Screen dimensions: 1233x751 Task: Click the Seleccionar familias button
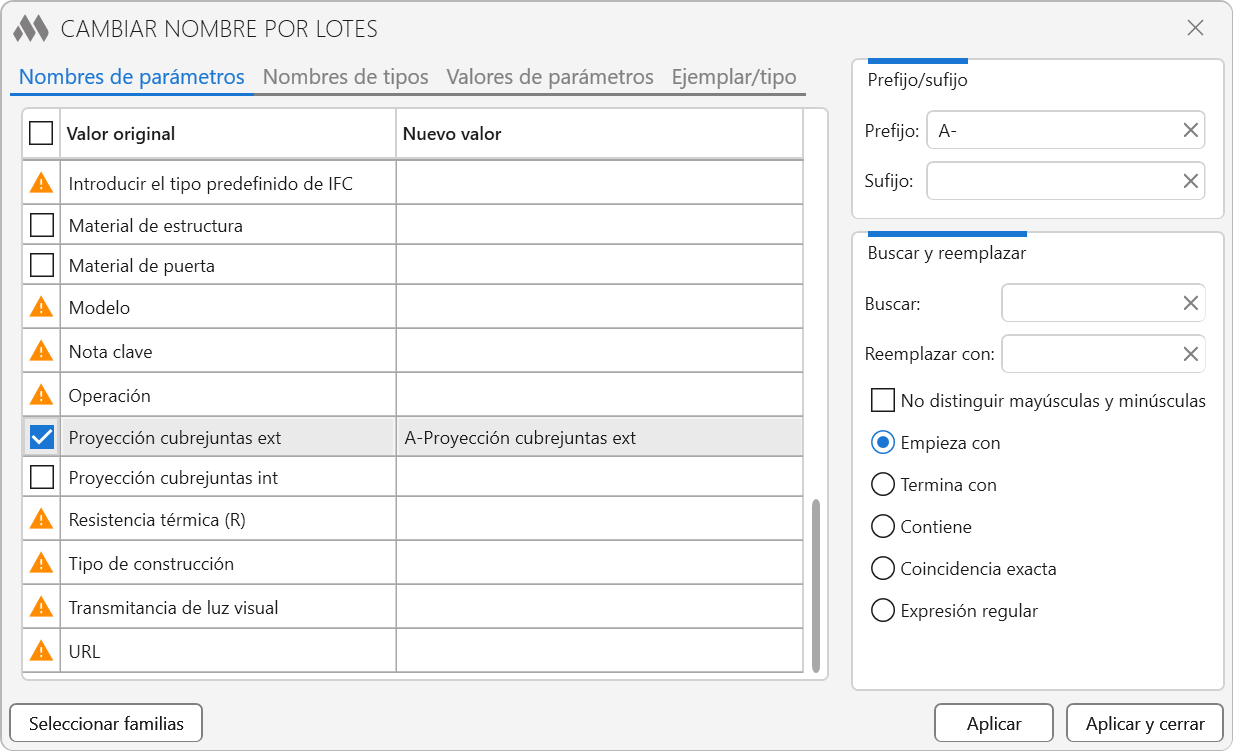[x=106, y=723]
